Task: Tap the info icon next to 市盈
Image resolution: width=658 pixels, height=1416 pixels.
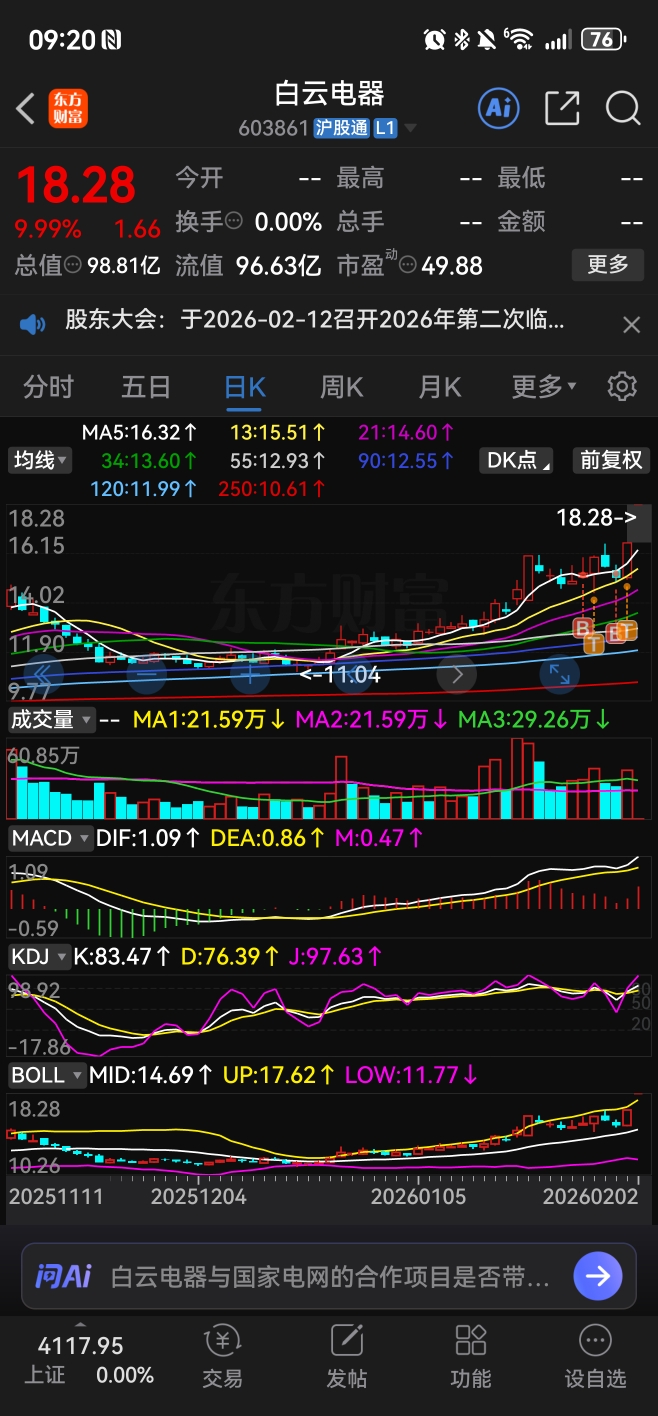Action: tap(407, 265)
